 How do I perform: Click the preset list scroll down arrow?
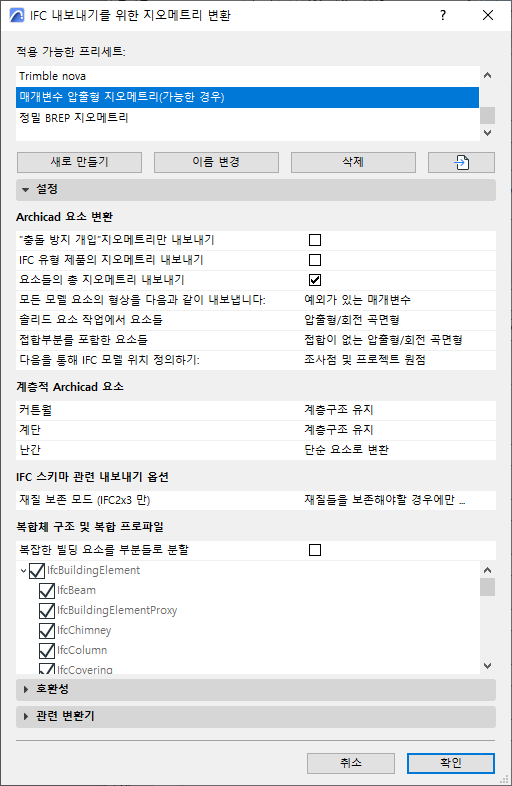pyautogui.click(x=487, y=133)
